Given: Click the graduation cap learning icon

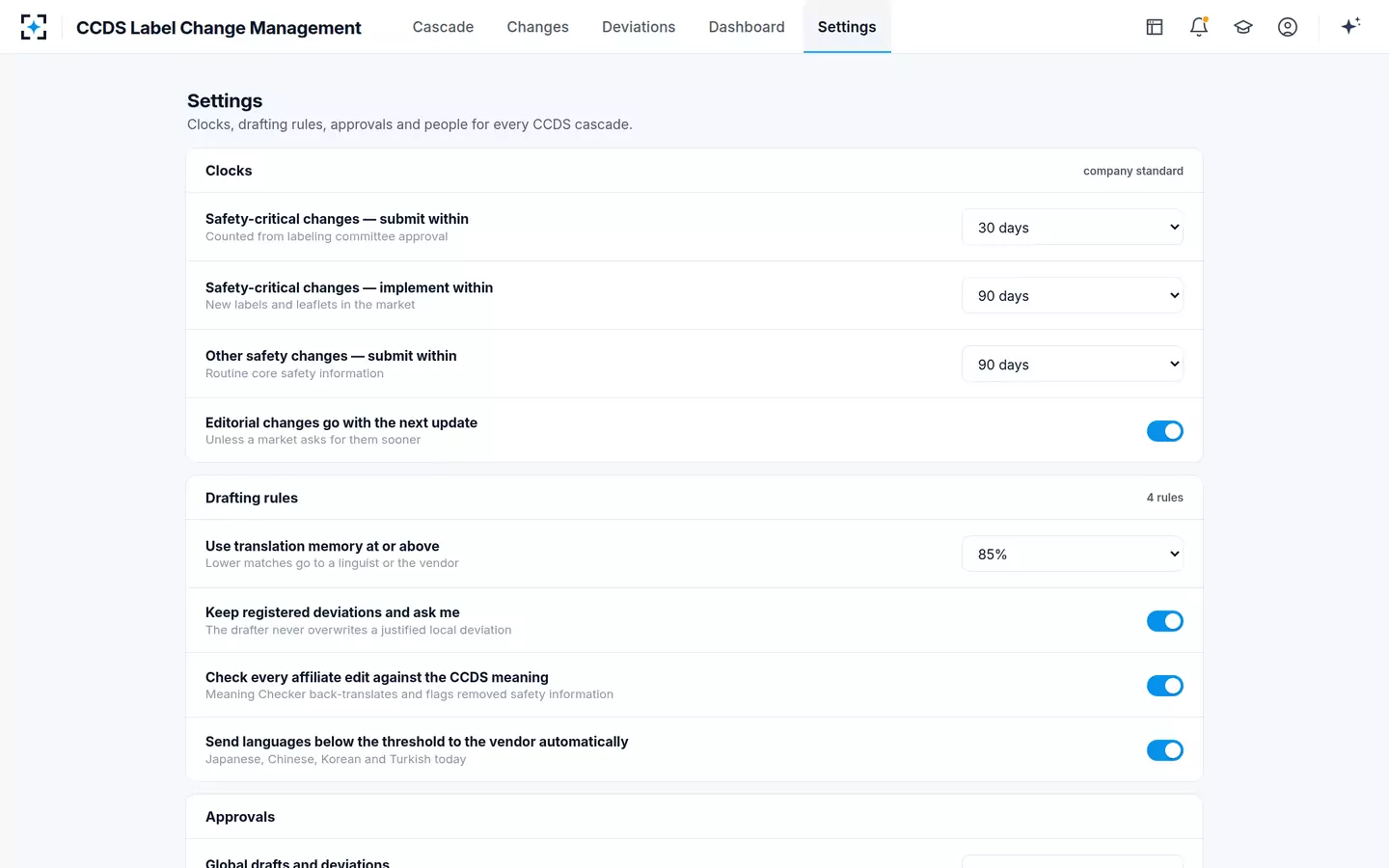Looking at the screenshot, I should [x=1243, y=27].
